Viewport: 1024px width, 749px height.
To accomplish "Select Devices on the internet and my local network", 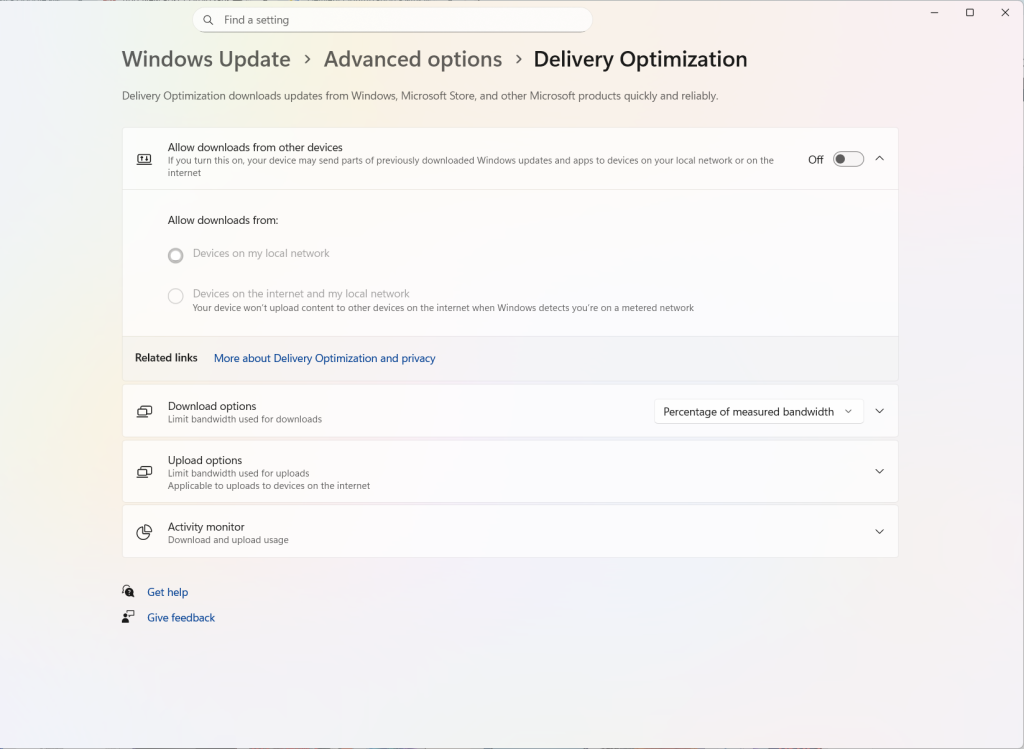I will (176, 296).
